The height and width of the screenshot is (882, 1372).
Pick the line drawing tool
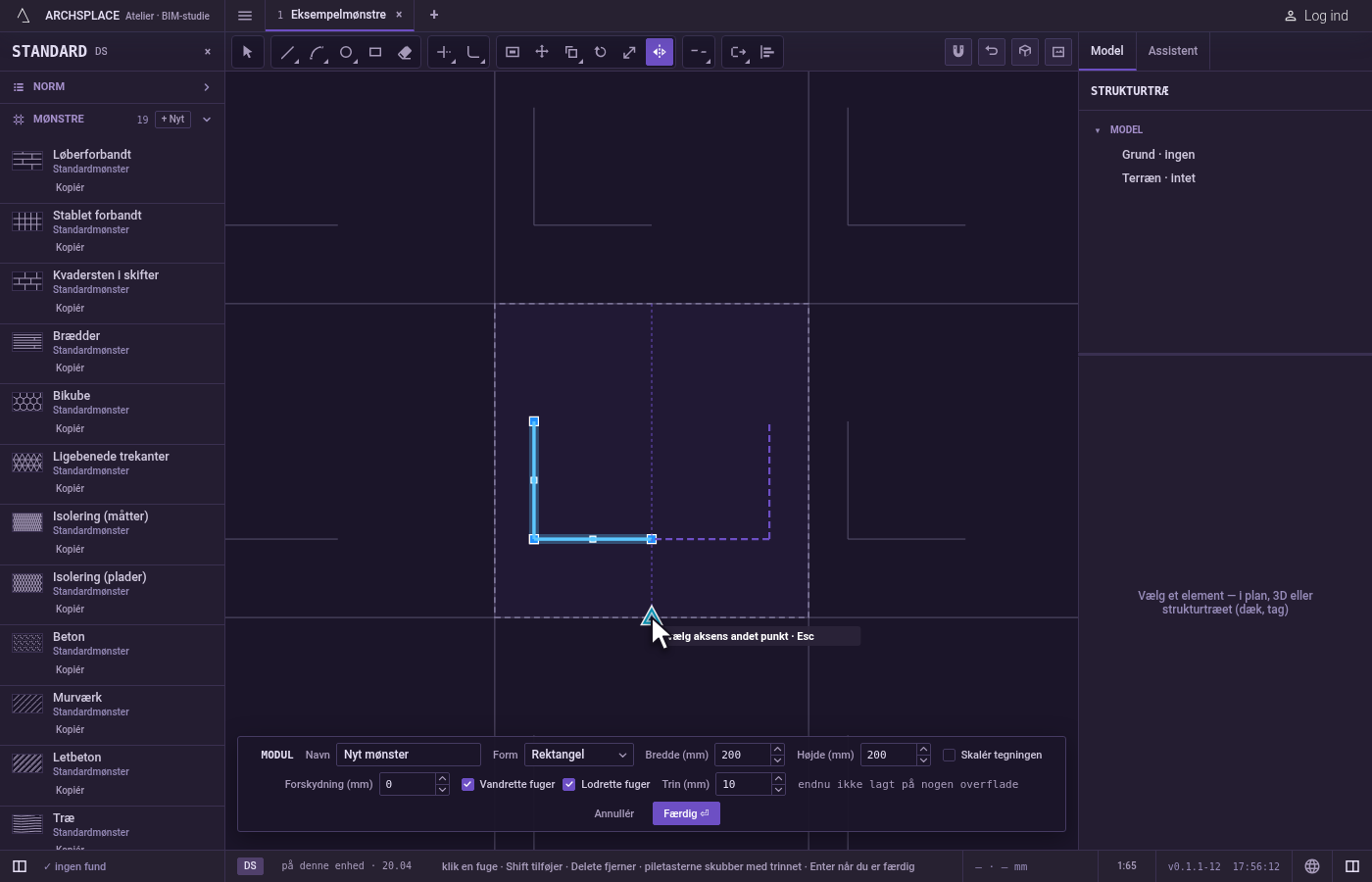287,52
